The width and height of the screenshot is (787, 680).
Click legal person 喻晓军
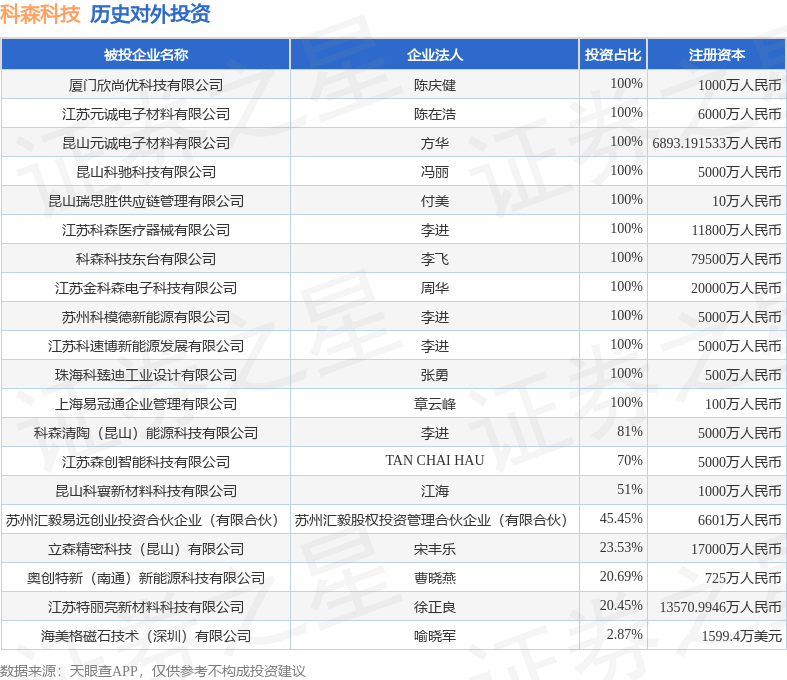click(435, 636)
